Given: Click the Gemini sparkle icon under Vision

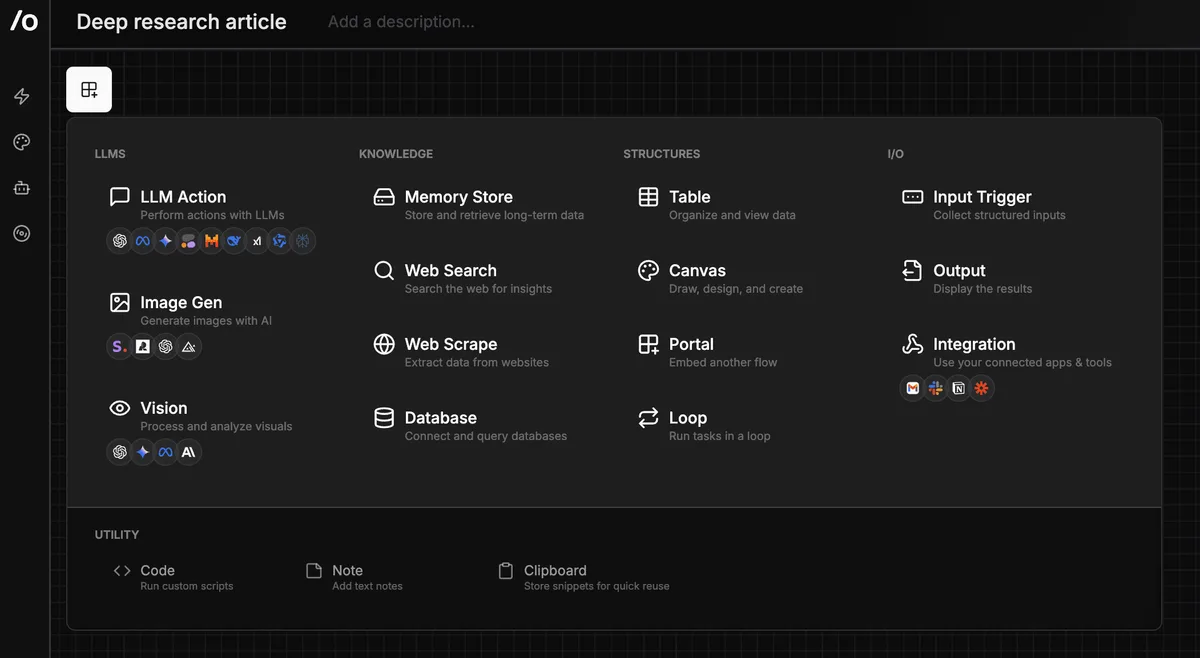Looking at the screenshot, I should point(143,452).
